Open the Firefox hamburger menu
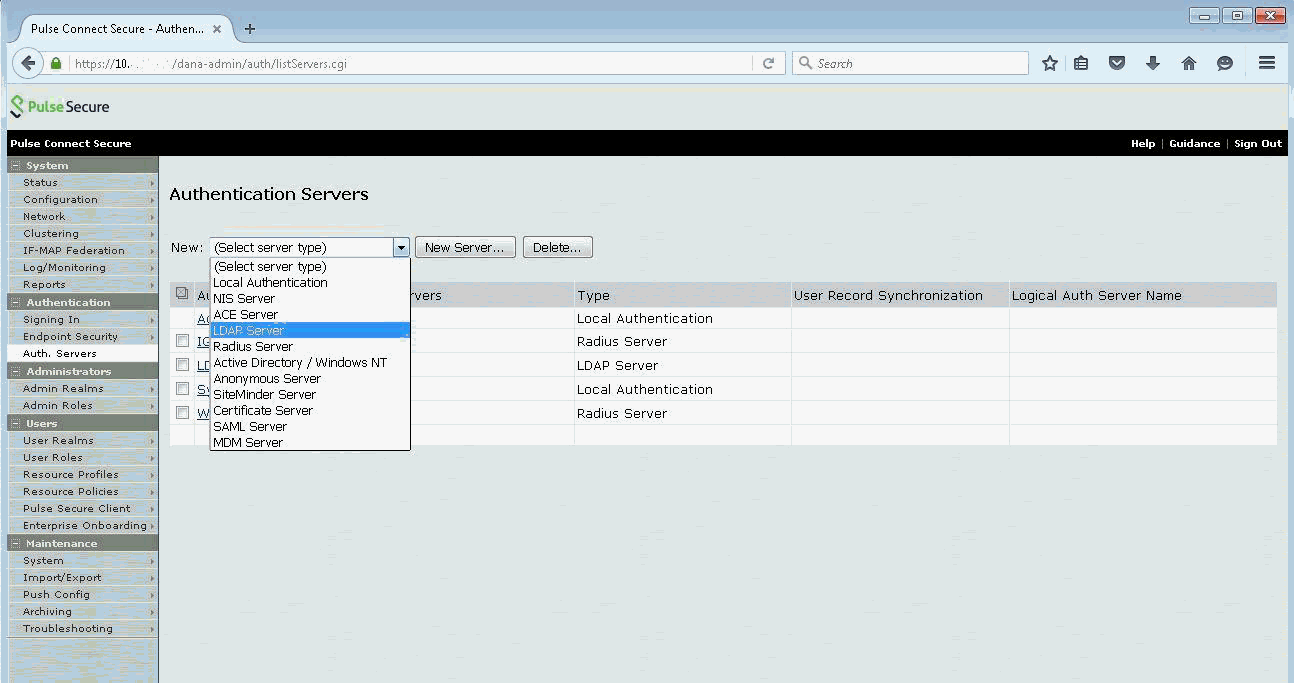The image size is (1294, 683). click(x=1266, y=63)
